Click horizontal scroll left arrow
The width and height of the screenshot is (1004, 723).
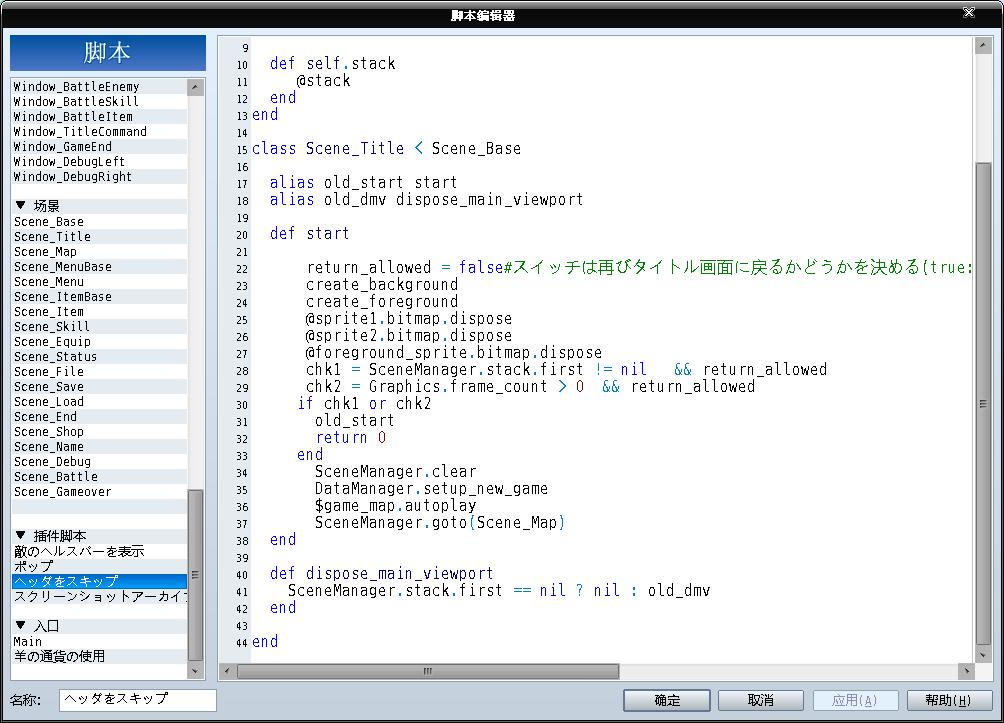point(227,671)
